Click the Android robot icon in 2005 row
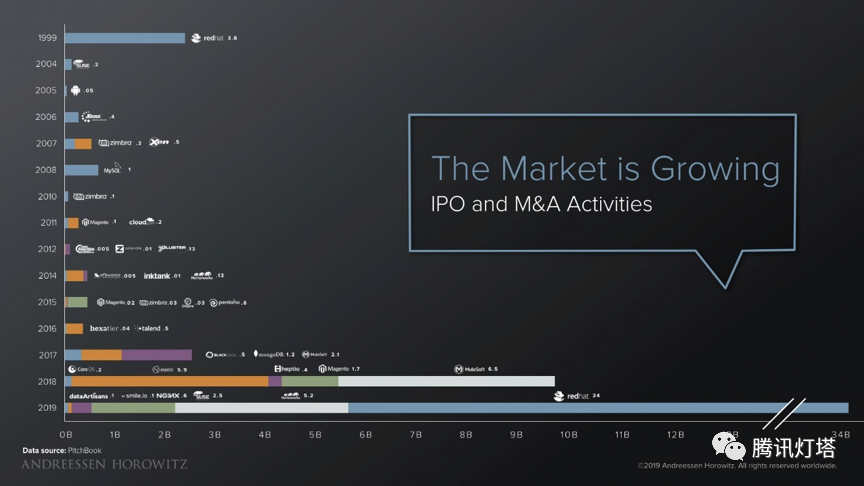Image resolution: width=864 pixels, height=486 pixels. click(75, 90)
